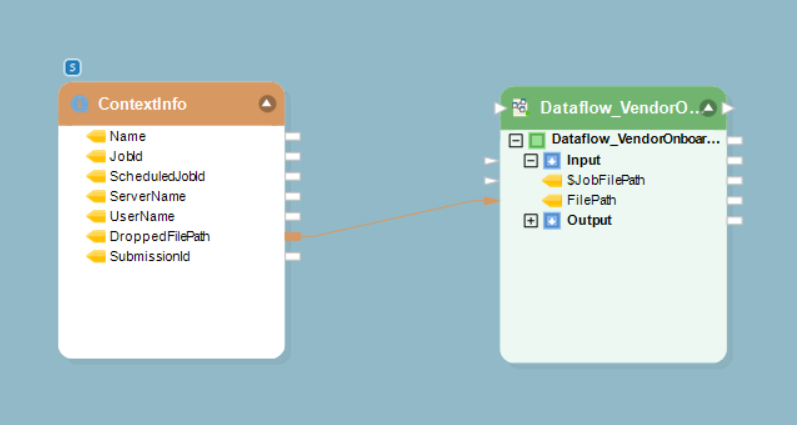
Task: Collapse the Input node in Dataflow tree
Action: click(x=531, y=160)
